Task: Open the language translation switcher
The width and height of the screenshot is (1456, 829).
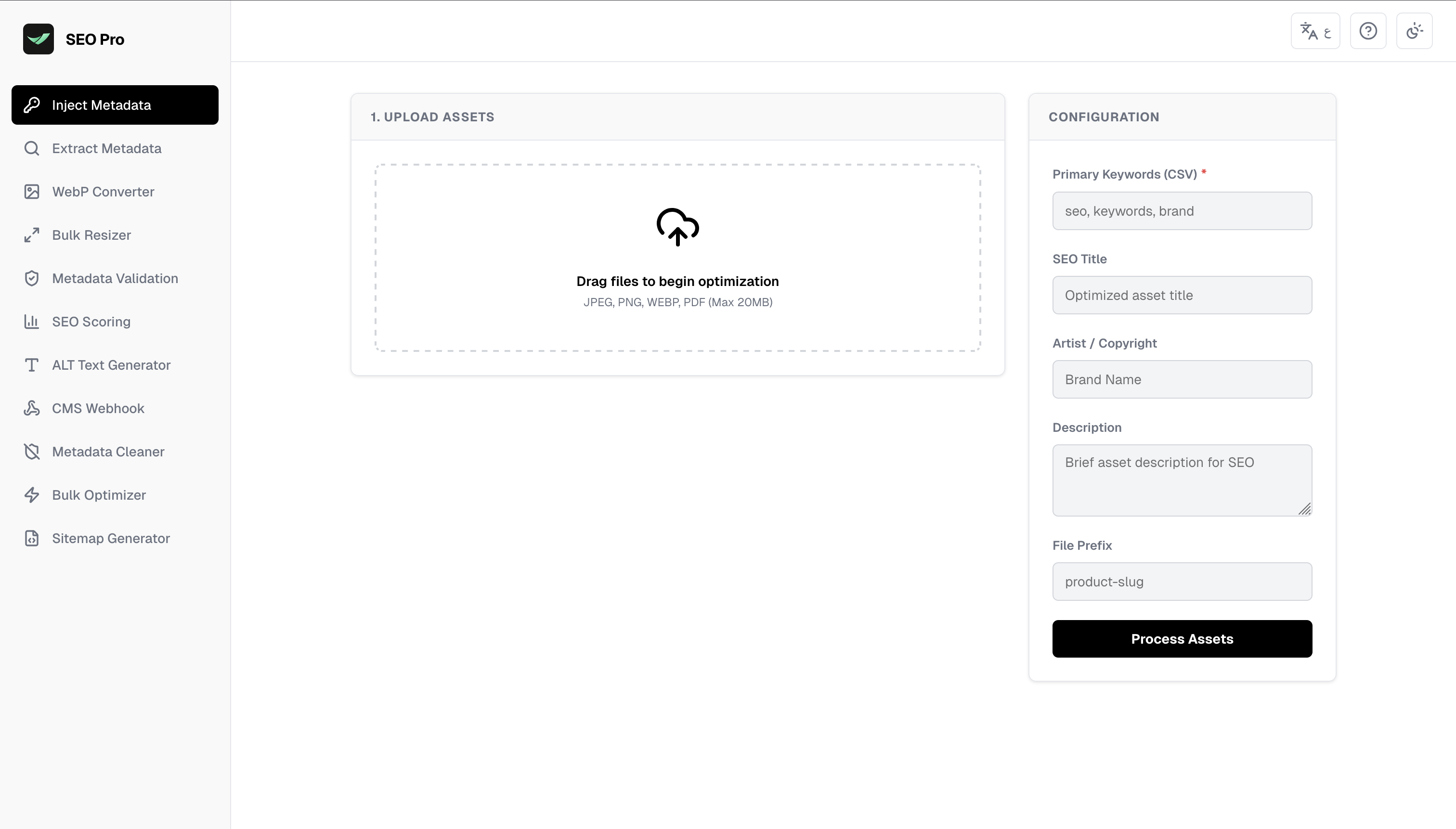Action: click(x=1315, y=31)
